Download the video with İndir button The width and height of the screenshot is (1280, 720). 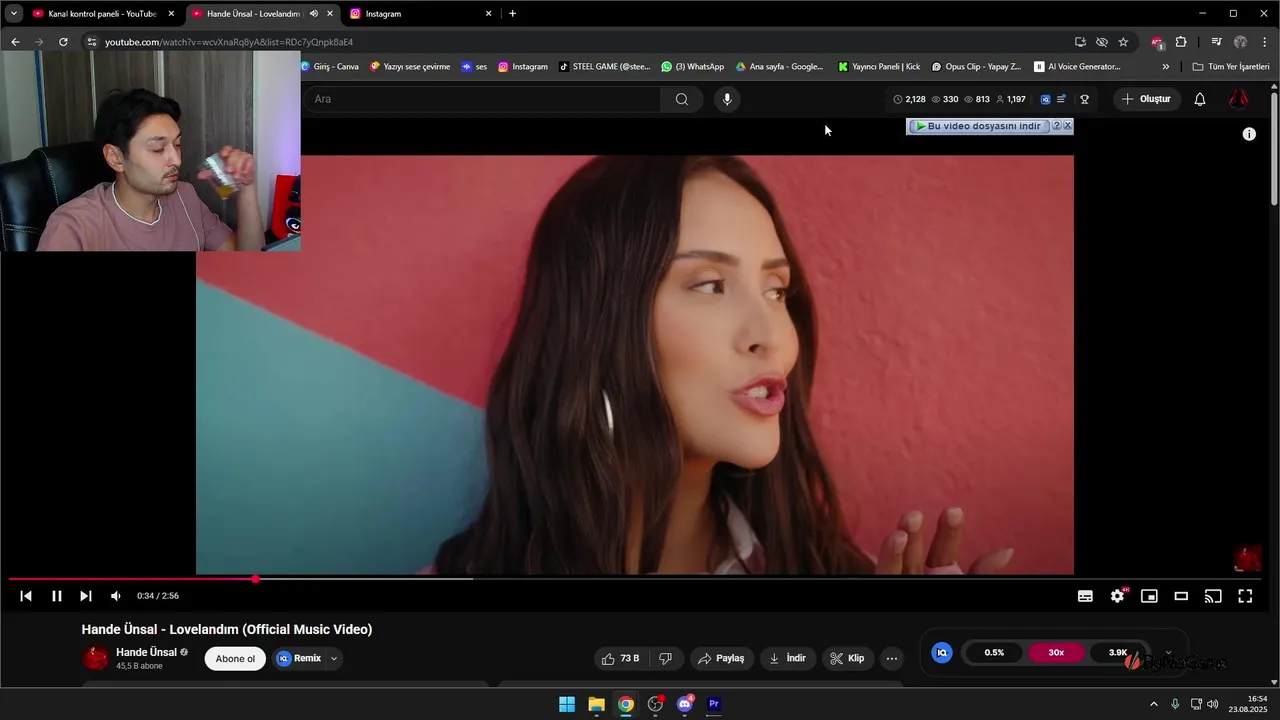(x=787, y=658)
